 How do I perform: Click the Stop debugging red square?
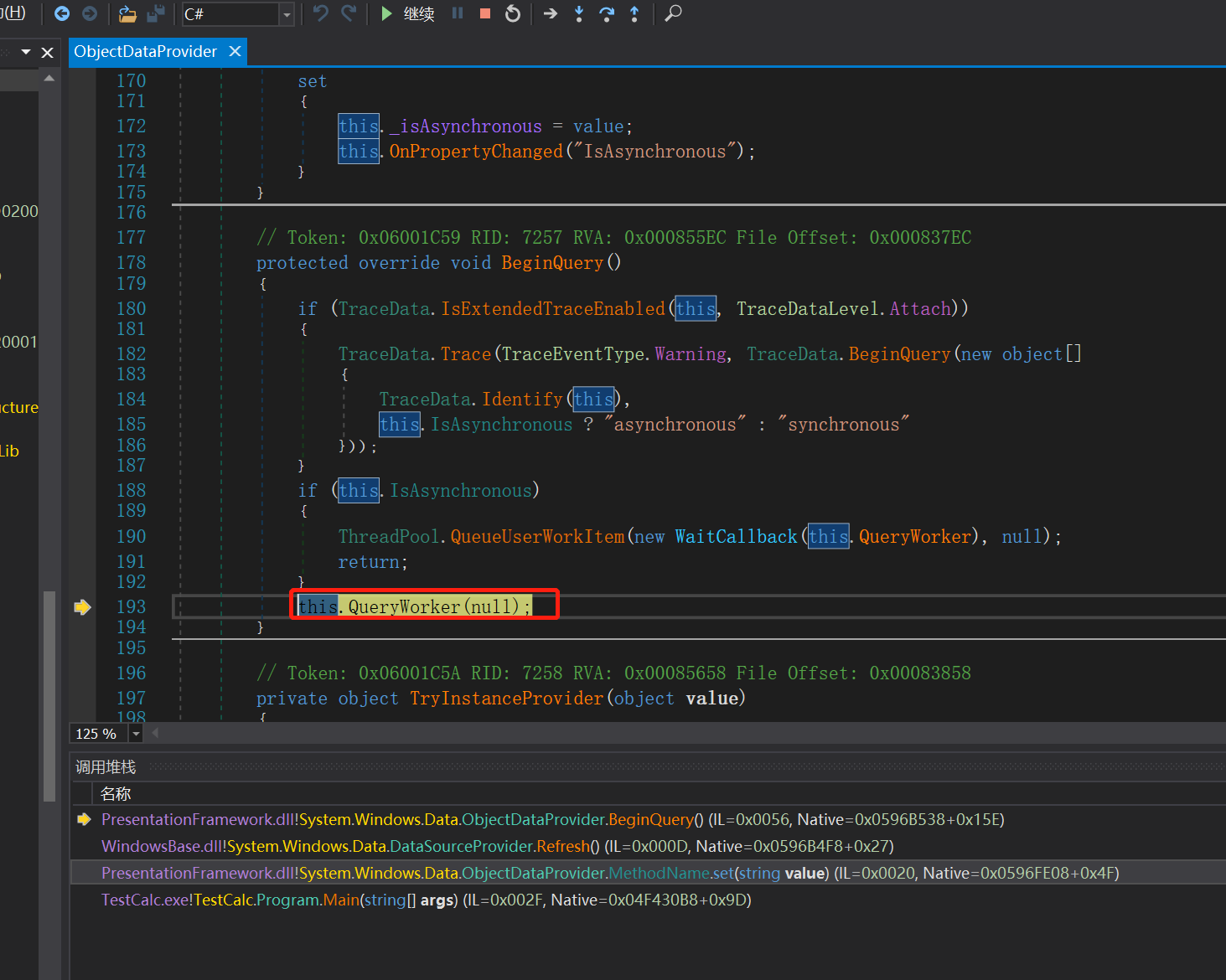pyautogui.click(x=484, y=13)
